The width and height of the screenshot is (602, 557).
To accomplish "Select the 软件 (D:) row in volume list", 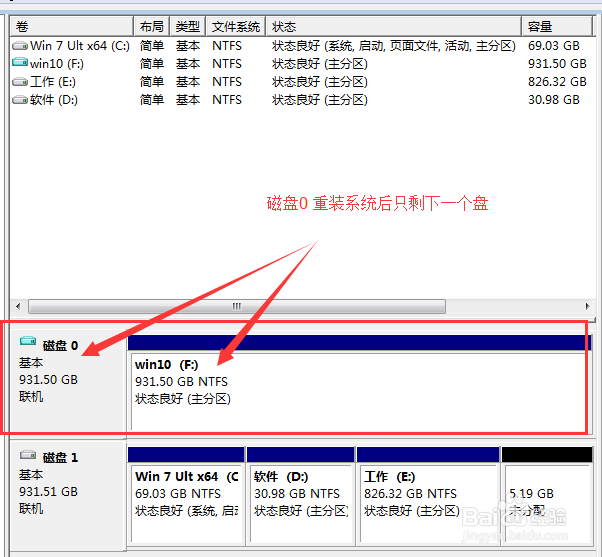I will [x=301, y=100].
